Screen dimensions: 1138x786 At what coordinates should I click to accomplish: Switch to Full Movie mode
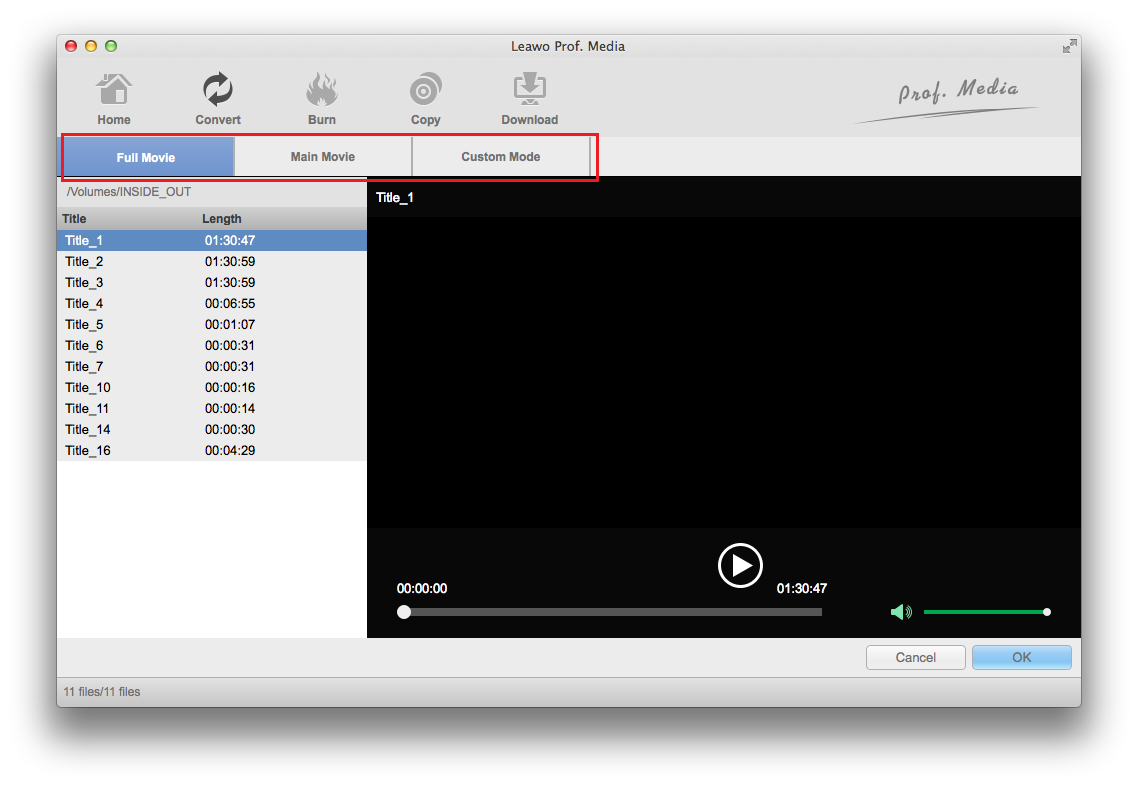coord(146,157)
